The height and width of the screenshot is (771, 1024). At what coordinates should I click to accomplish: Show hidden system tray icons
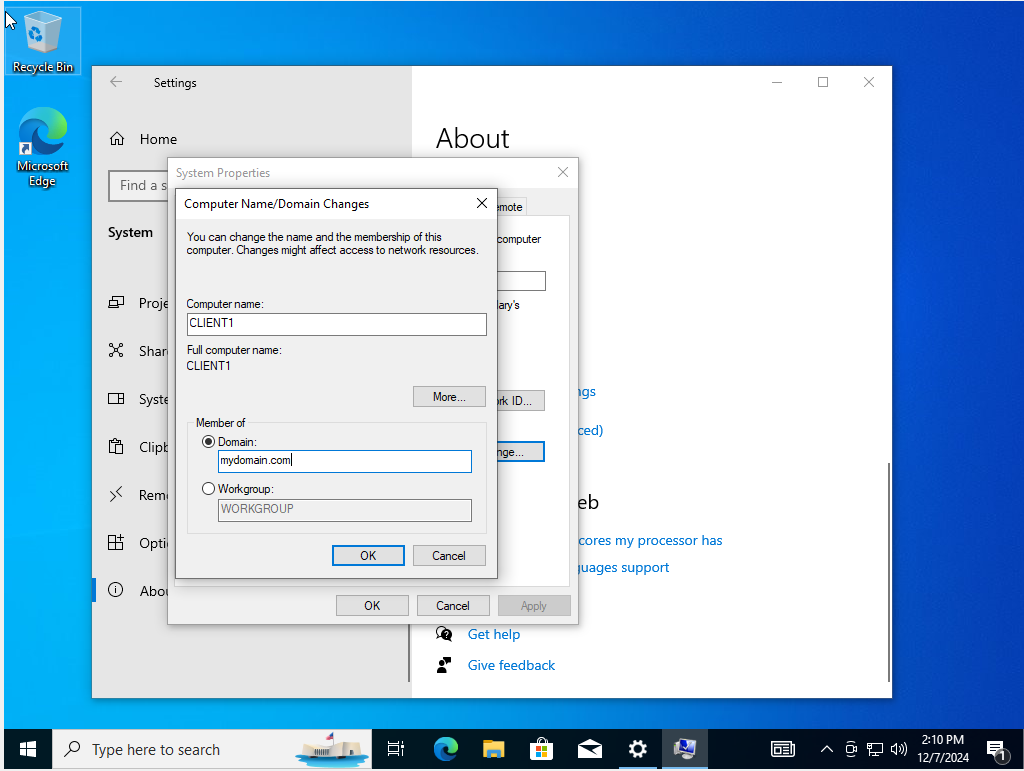827,749
